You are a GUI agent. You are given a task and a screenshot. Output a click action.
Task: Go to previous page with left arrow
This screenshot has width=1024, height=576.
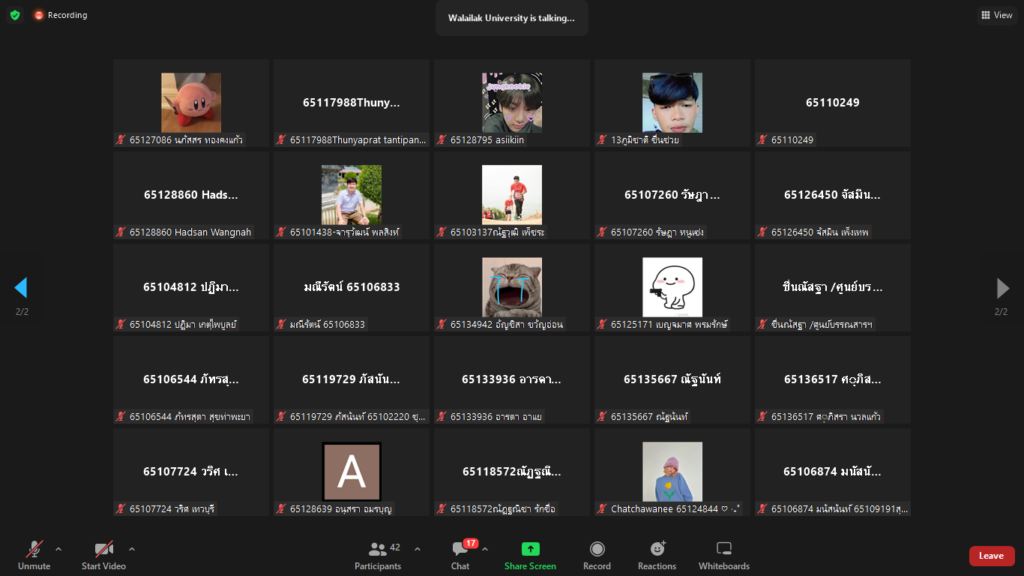21,288
